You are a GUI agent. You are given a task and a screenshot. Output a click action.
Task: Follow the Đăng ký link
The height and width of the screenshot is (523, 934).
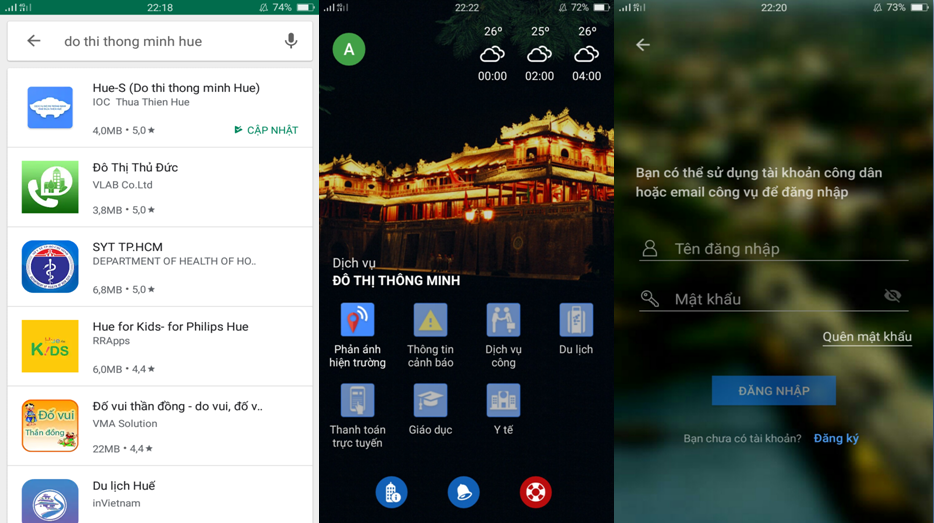(836, 438)
